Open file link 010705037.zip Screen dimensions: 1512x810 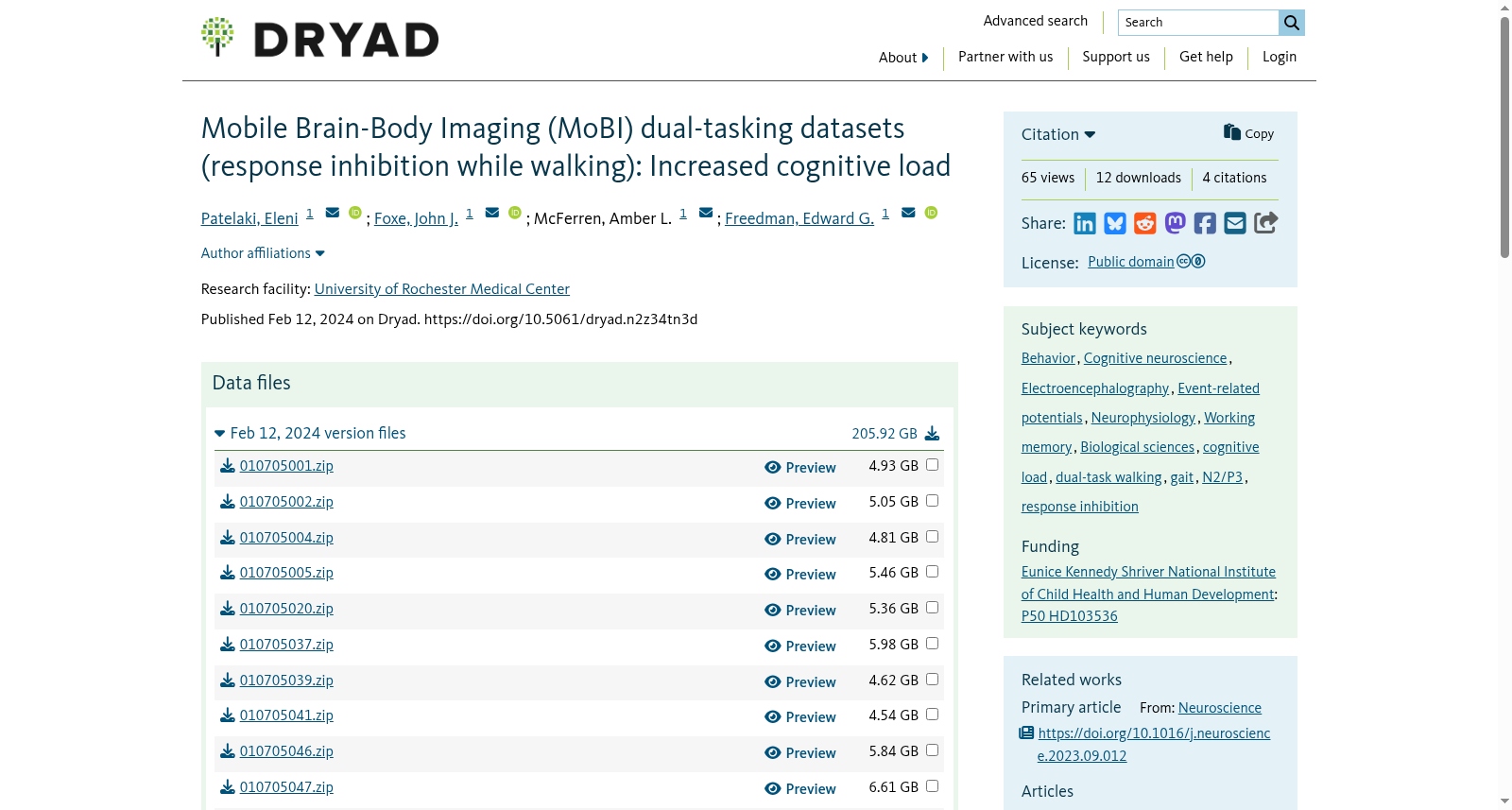(x=286, y=645)
